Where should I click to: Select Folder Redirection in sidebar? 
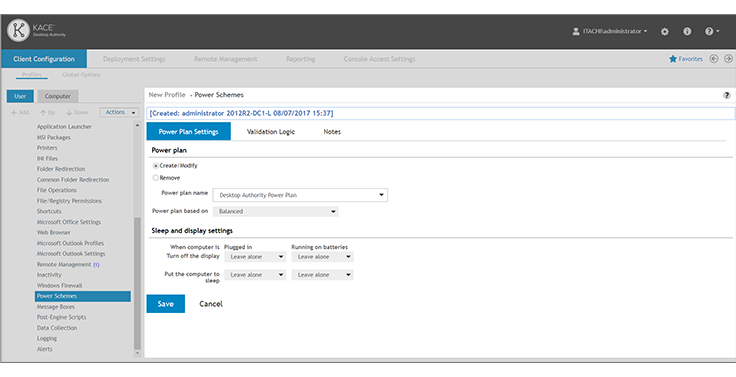(x=61, y=169)
